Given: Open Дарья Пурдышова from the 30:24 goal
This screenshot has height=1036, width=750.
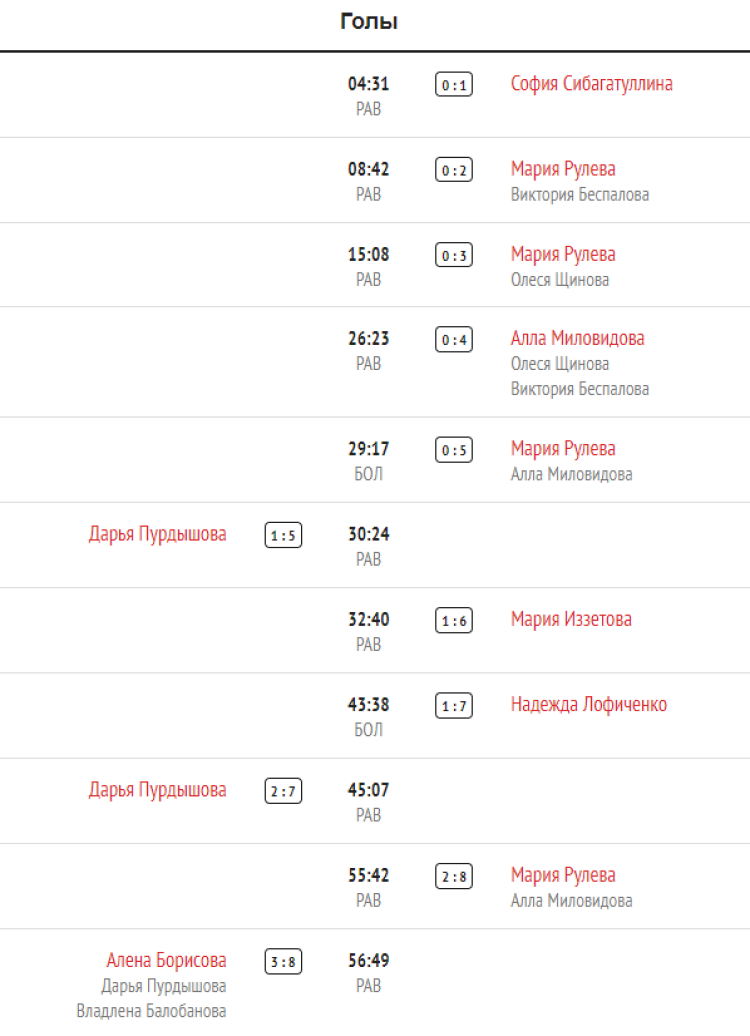Looking at the screenshot, I should pos(158,534).
